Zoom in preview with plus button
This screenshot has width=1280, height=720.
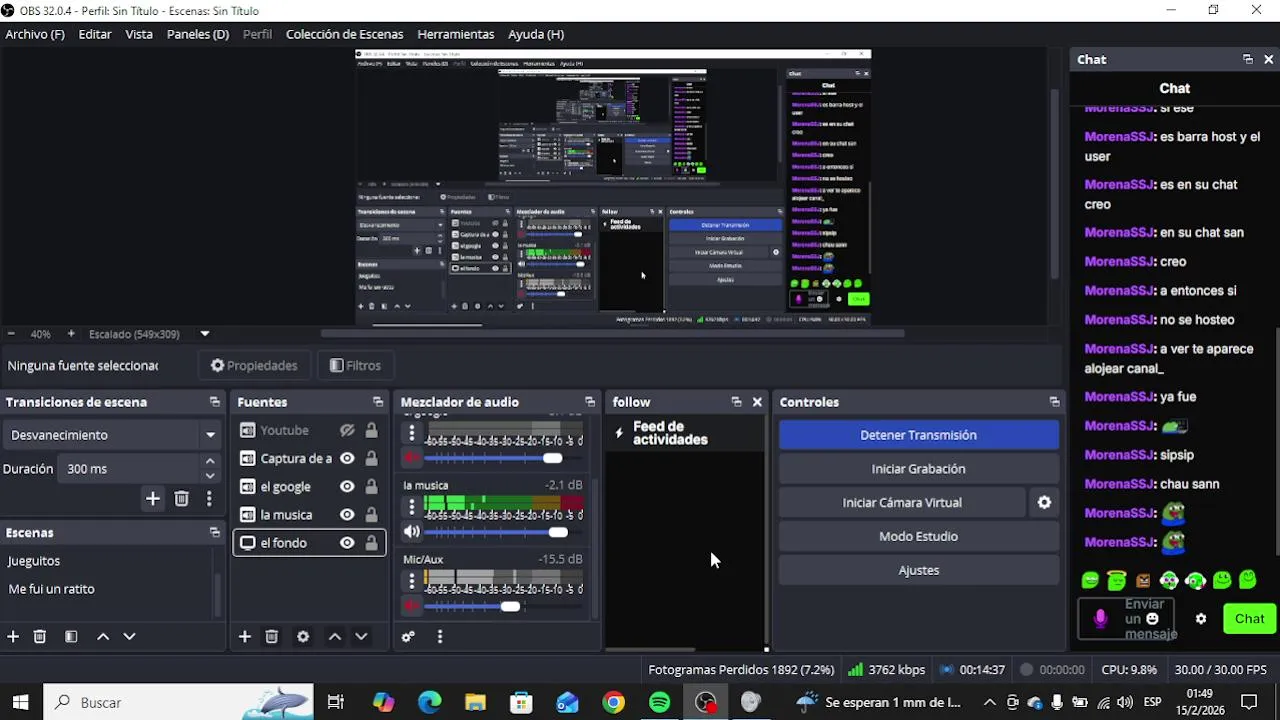pyautogui.click(x=71, y=334)
